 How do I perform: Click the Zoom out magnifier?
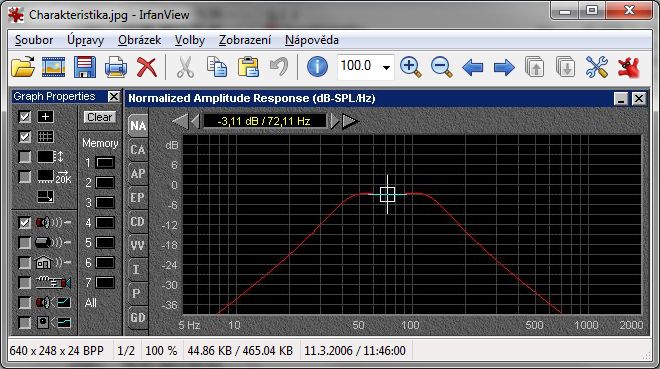pos(442,66)
